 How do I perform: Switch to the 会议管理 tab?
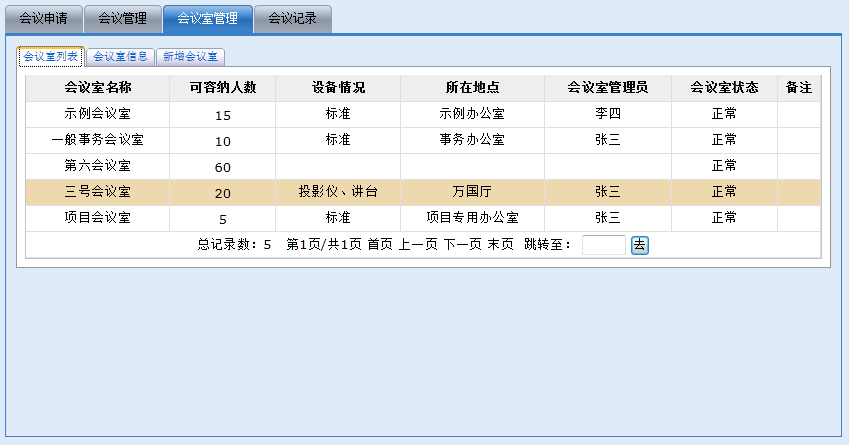coord(123,19)
